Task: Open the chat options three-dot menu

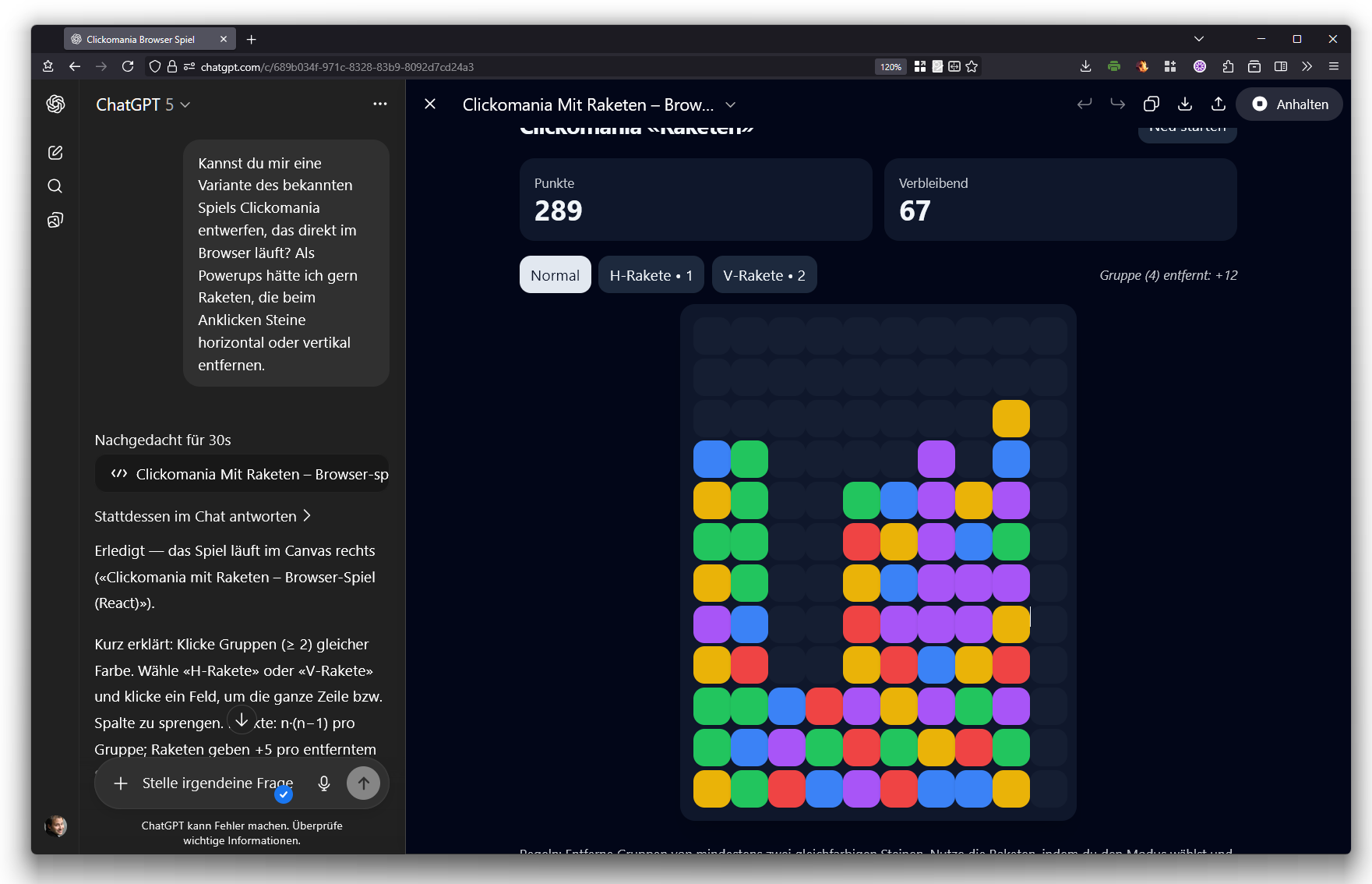Action: pyautogui.click(x=380, y=104)
